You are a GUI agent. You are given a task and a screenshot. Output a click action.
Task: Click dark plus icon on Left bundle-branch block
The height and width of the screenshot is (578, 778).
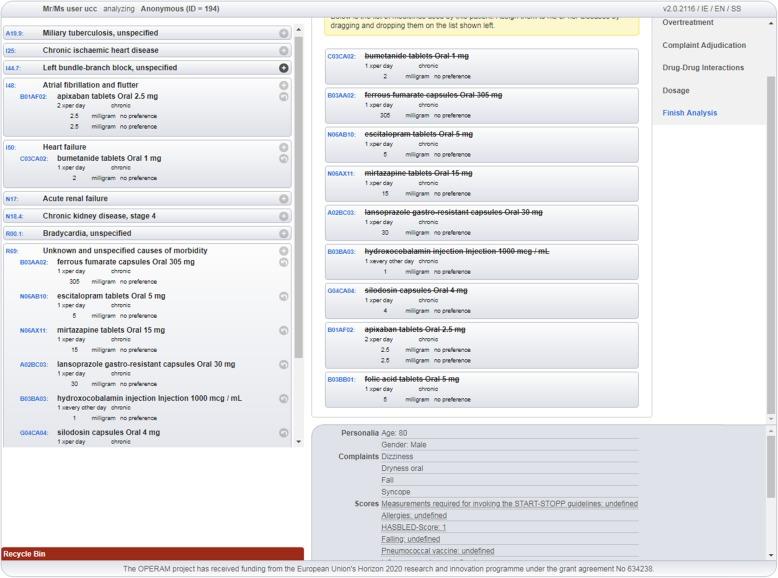(283, 68)
